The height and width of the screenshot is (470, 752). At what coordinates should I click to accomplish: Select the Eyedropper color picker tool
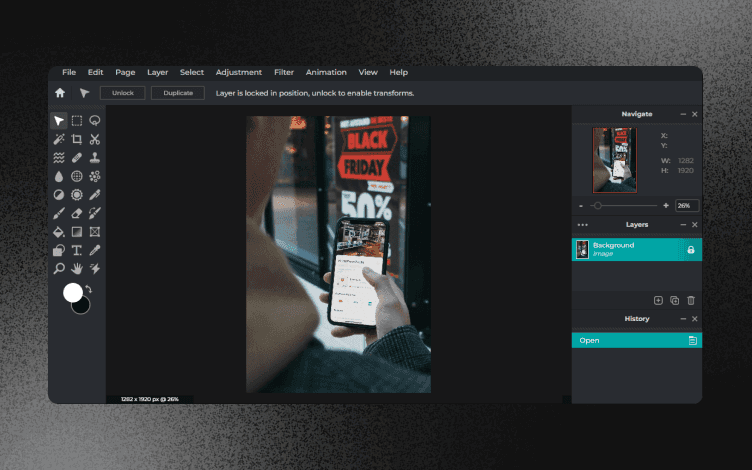95,250
